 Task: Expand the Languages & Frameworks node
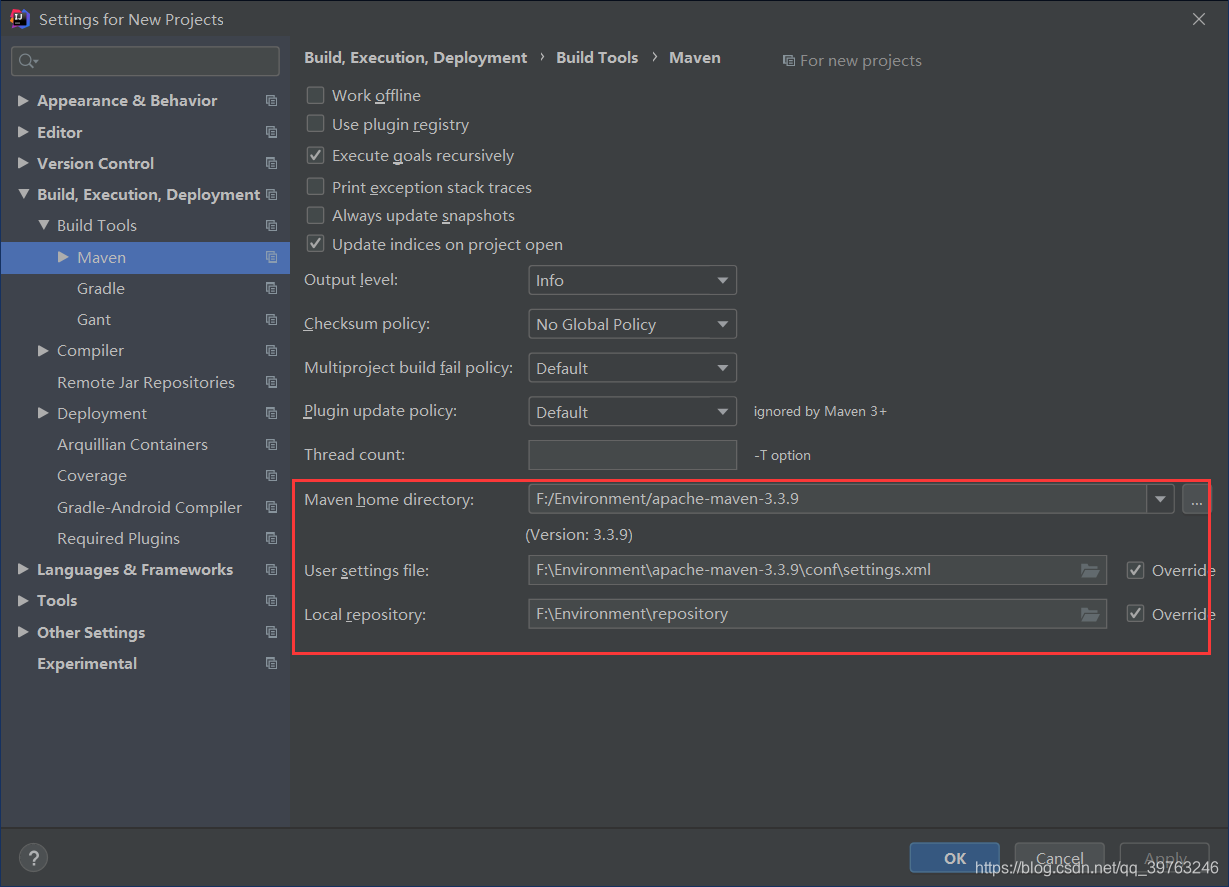click(x=23, y=569)
